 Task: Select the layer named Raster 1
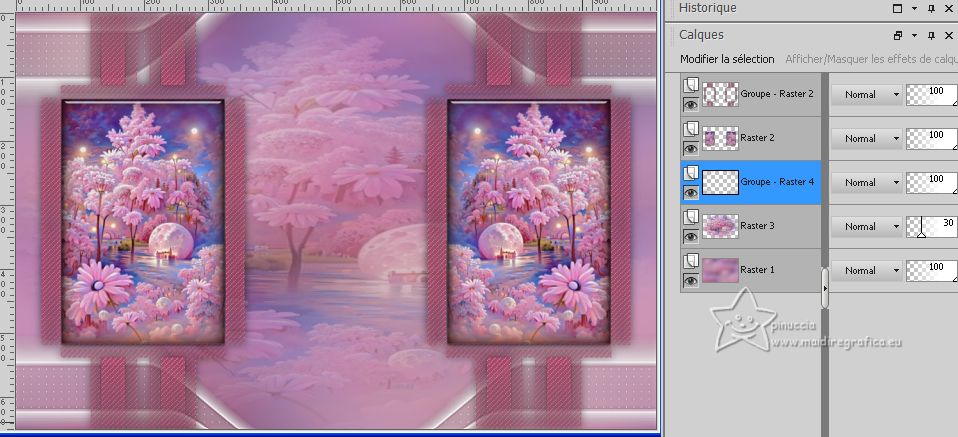coord(758,270)
